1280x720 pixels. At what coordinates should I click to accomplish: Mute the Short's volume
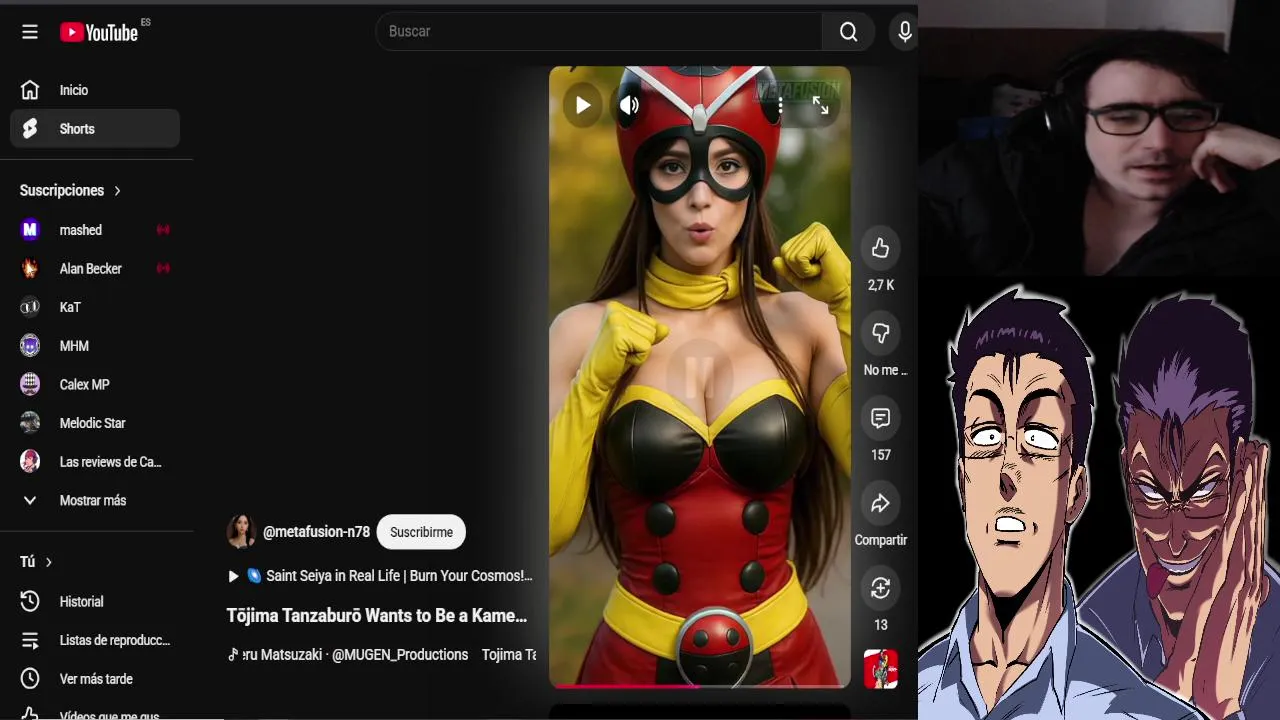point(629,105)
